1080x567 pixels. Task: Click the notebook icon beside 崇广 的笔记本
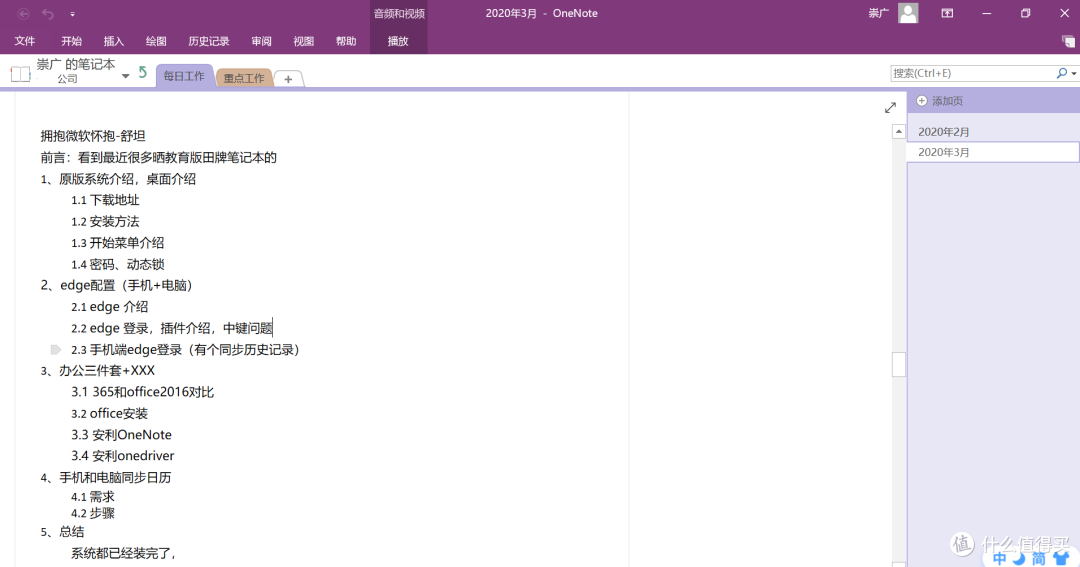(21, 74)
